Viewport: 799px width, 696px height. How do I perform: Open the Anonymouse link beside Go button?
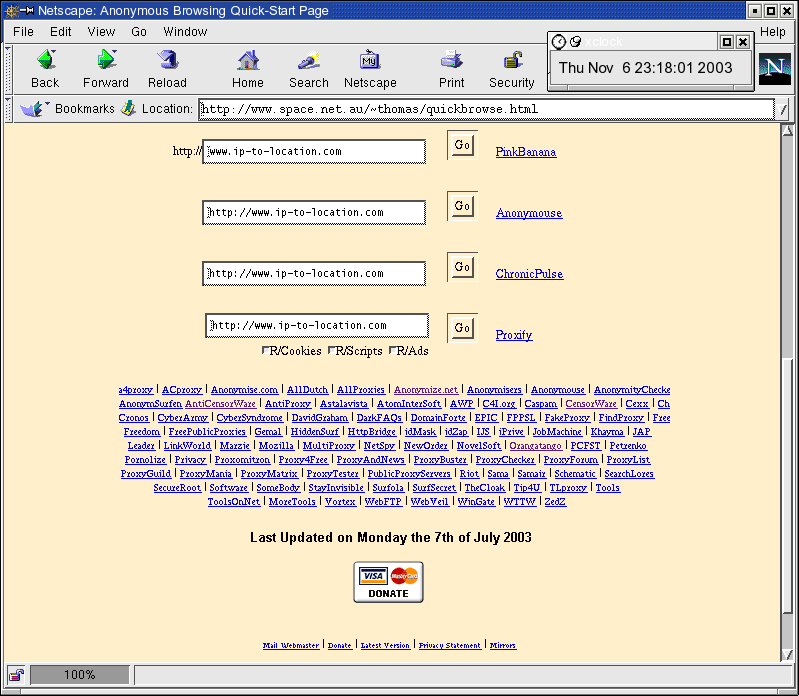coord(529,213)
